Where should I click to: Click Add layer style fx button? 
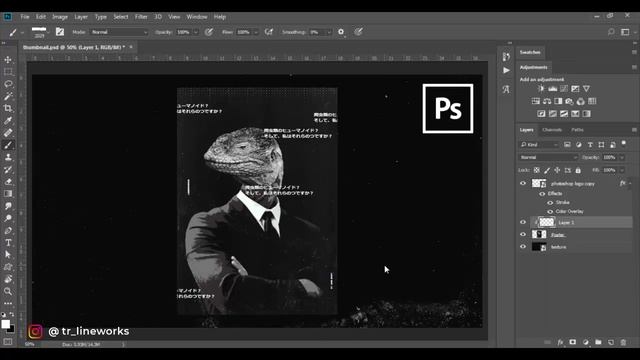pos(560,342)
